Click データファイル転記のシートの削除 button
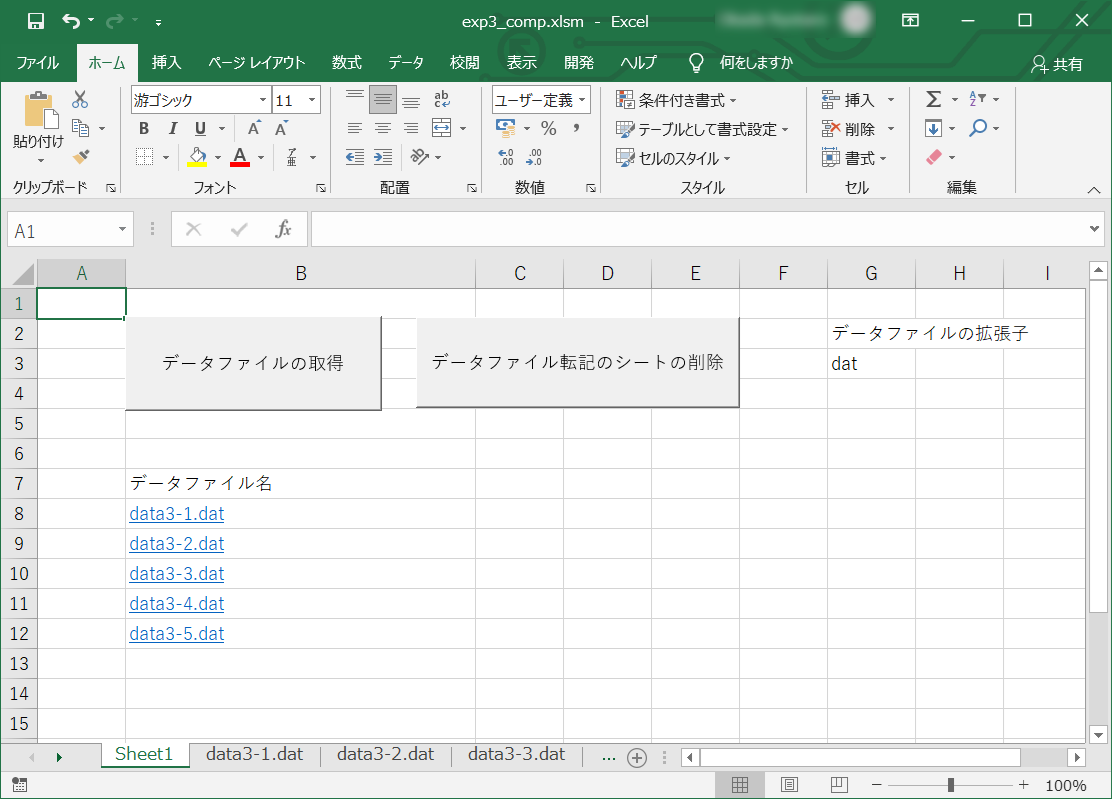 (x=577, y=362)
